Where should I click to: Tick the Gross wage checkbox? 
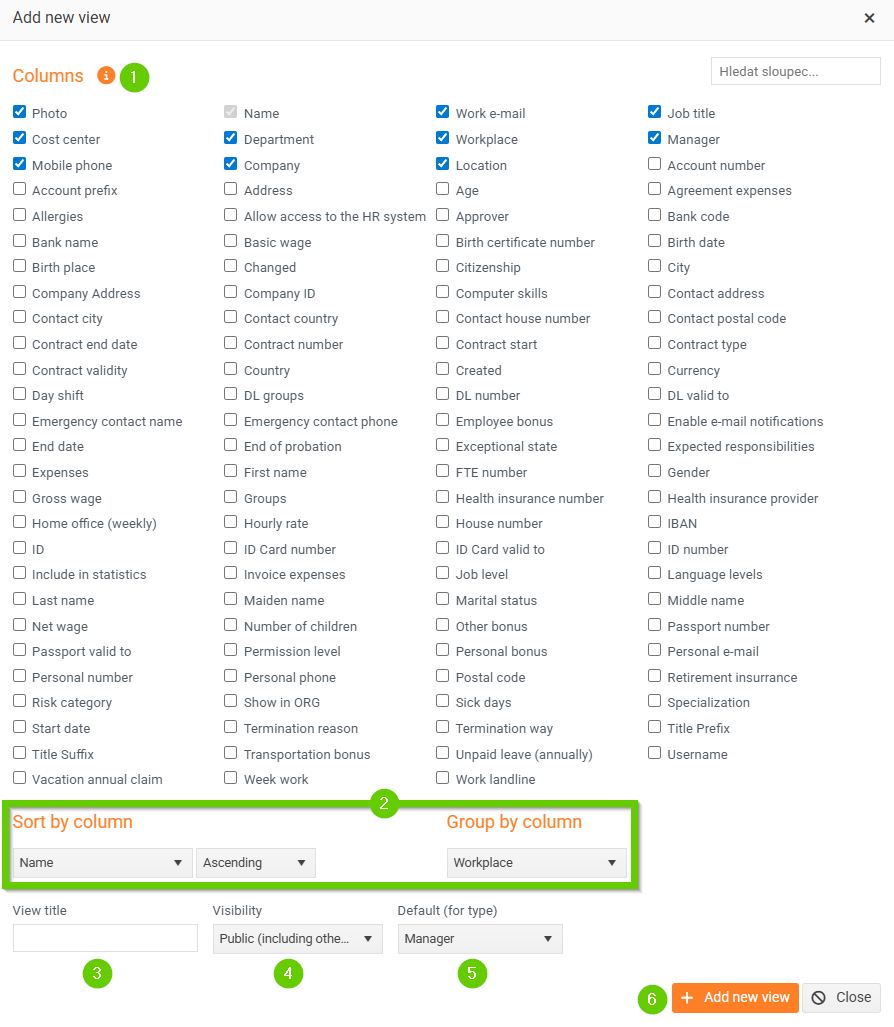[20, 497]
